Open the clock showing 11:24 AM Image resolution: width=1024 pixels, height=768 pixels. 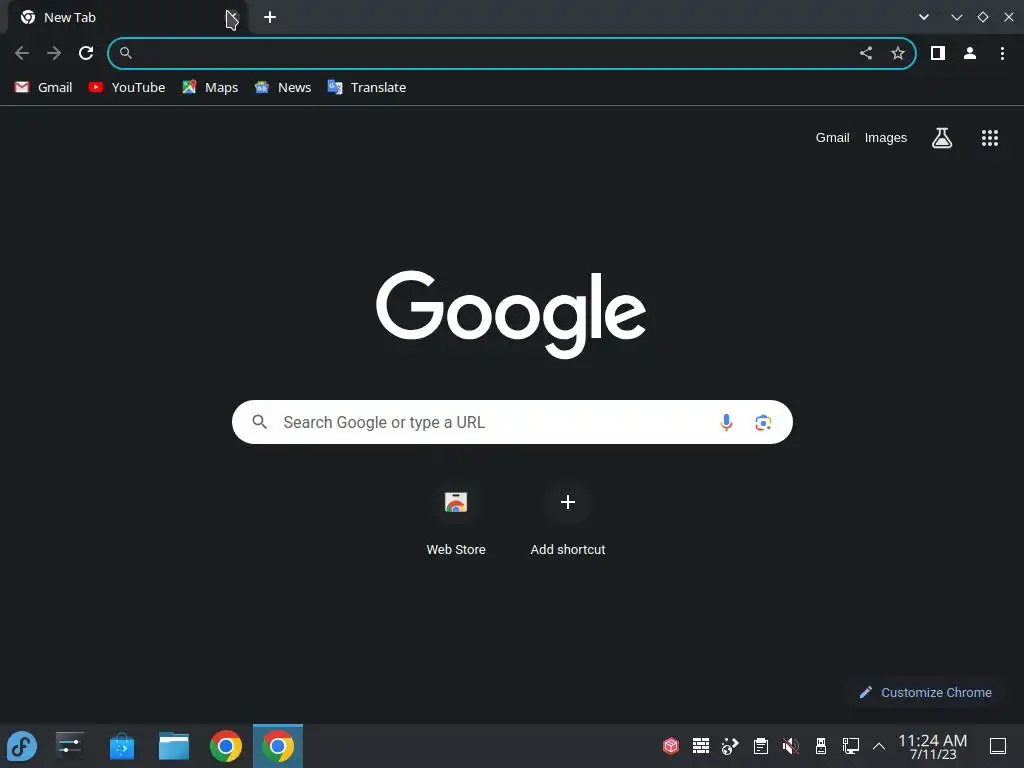(933, 746)
